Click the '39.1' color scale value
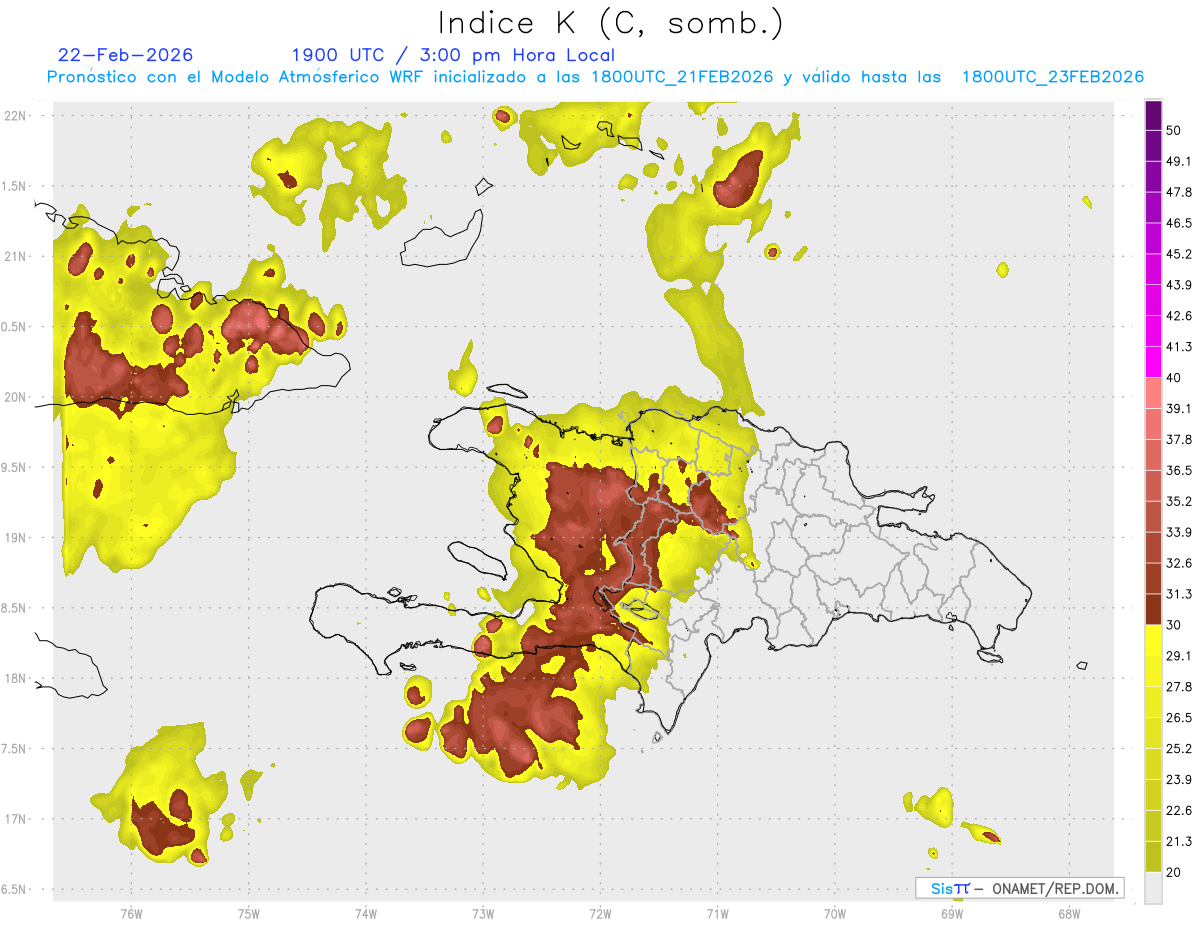This screenshot has height=927, width=1200. 1179,408
